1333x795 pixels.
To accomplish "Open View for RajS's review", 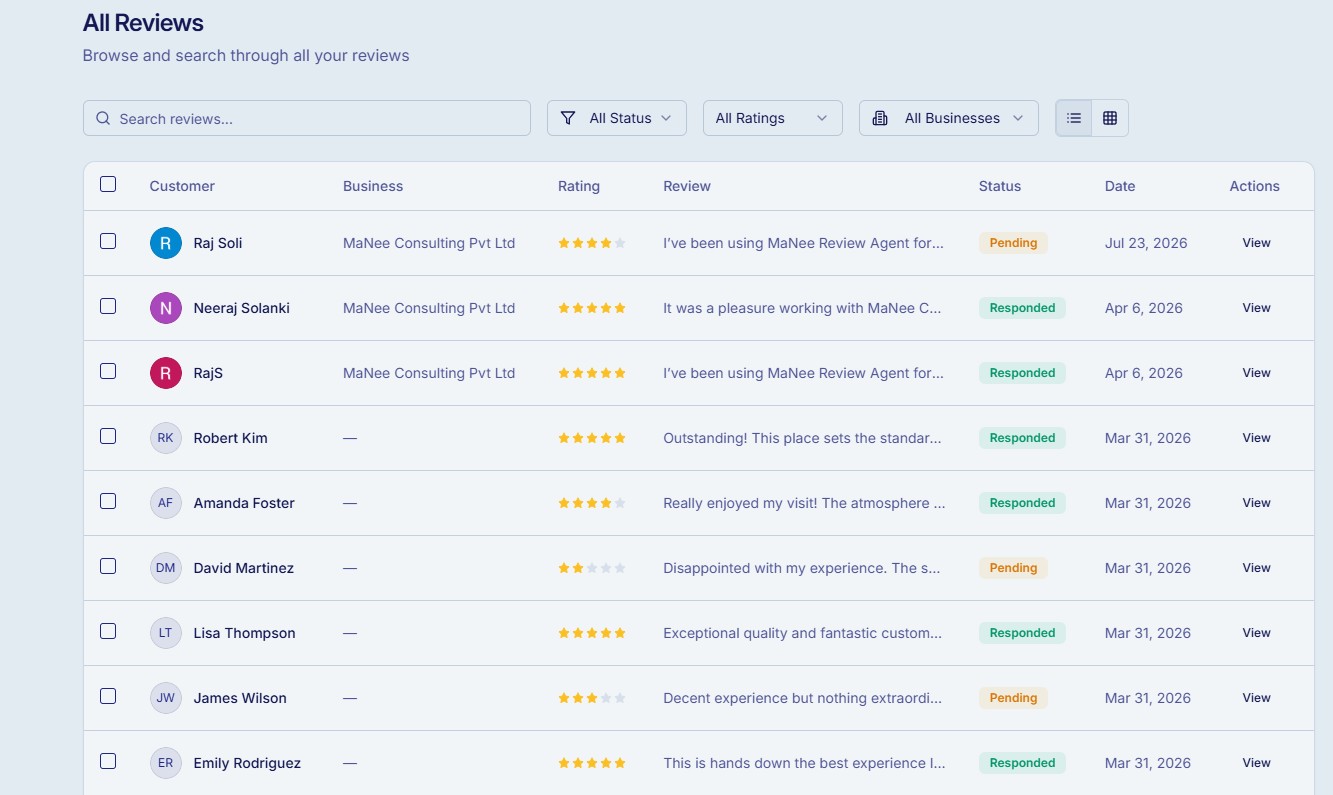I will point(1257,373).
